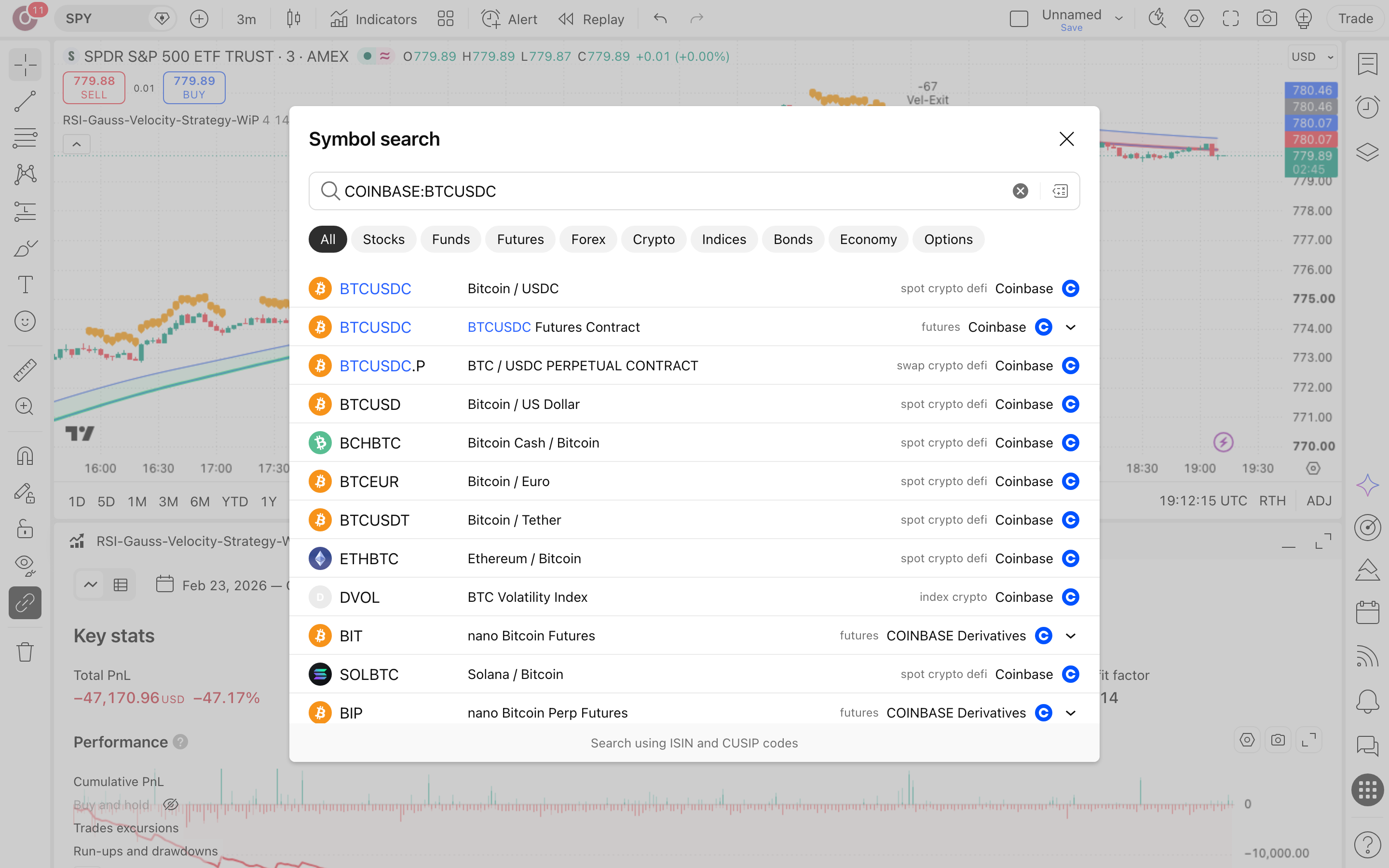Select the crosshair cursor tool
Screen dimensions: 1389x868
tap(25, 65)
